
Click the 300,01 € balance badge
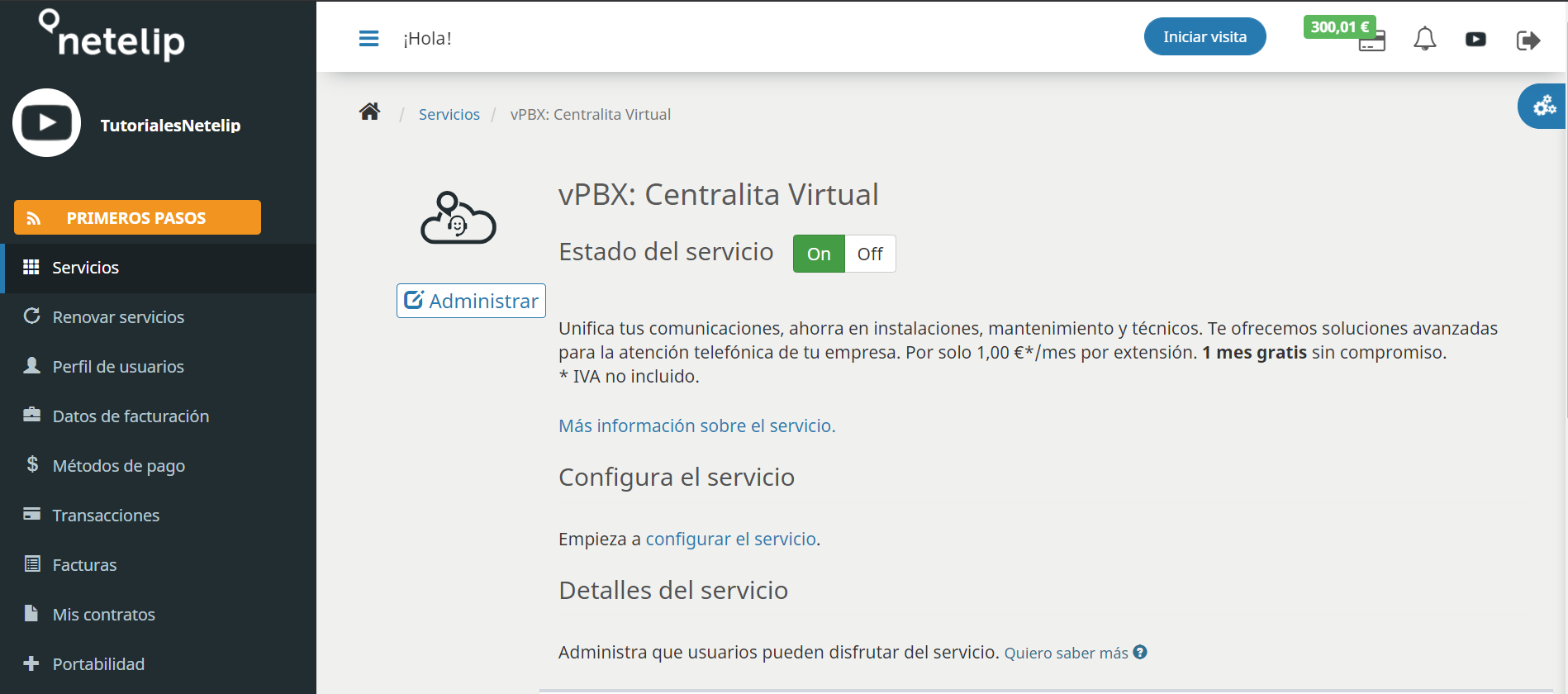pos(1339,26)
